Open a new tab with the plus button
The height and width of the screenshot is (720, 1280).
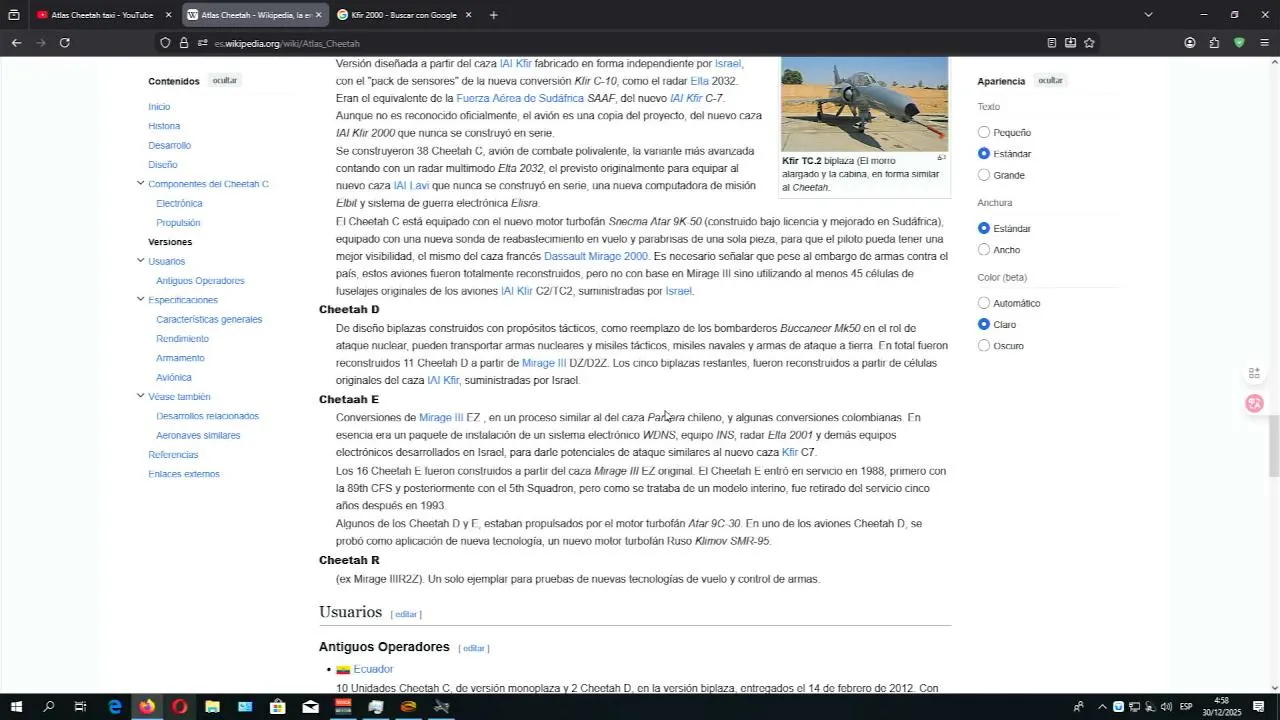tap(493, 15)
